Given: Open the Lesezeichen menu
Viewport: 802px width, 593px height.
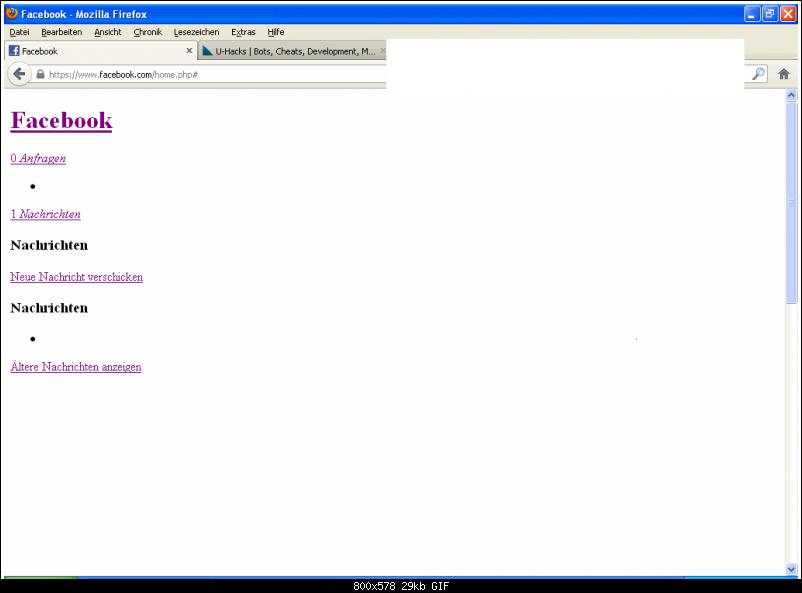Looking at the screenshot, I should (196, 32).
